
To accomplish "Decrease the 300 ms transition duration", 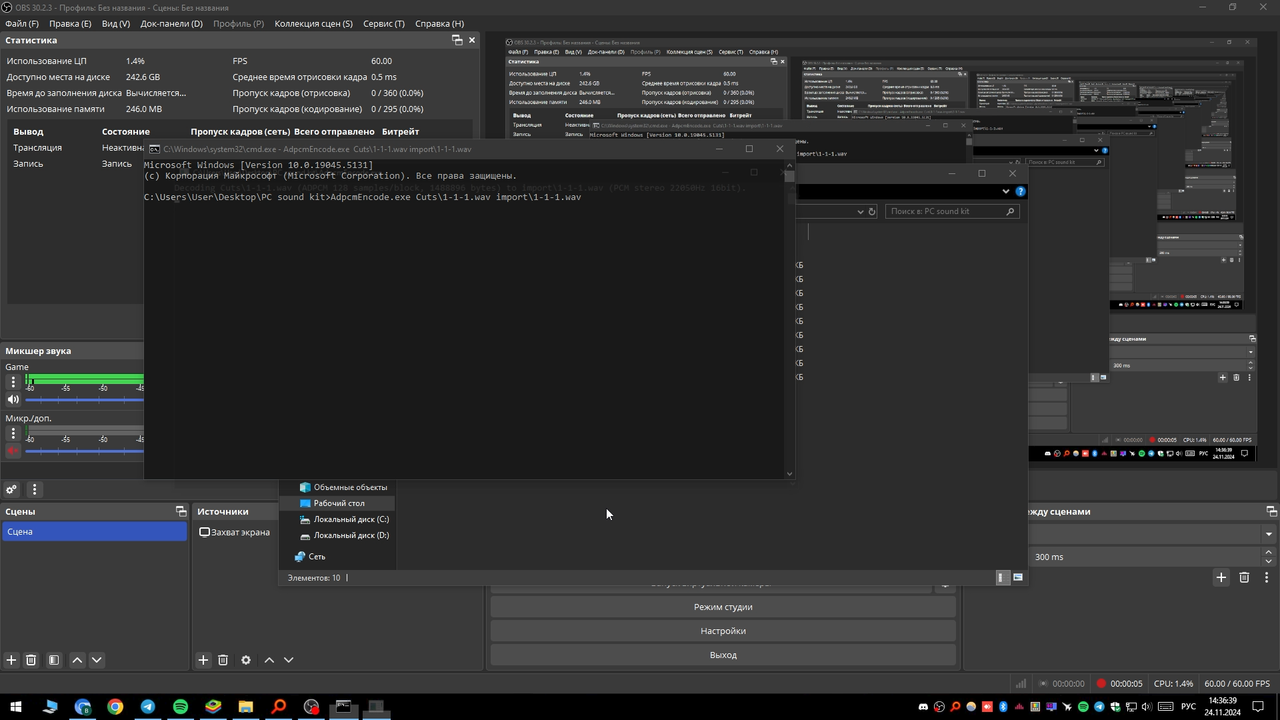I will (1269, 562).
